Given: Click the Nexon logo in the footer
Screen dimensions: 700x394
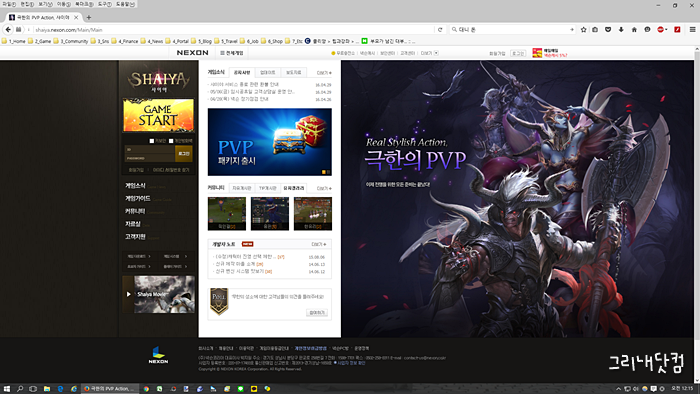Looking at the screenshot, I should click(158, 355).
